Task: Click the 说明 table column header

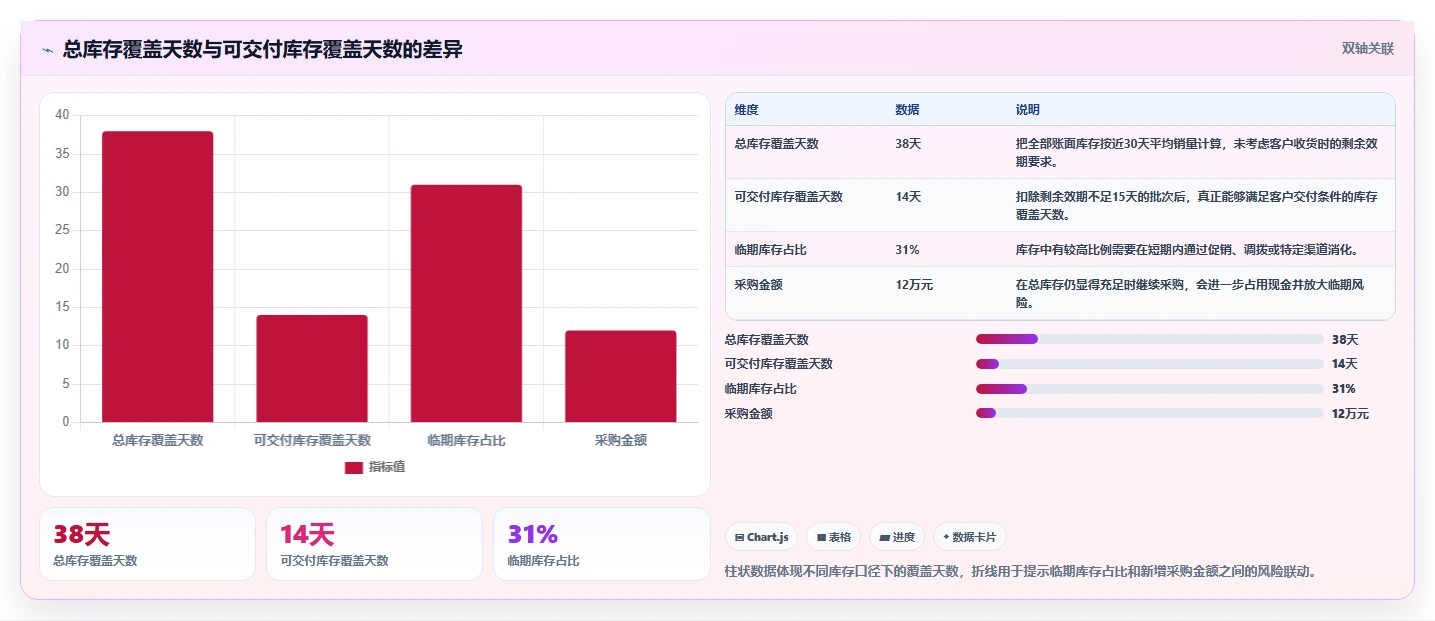Action: tap(1027, 110)
